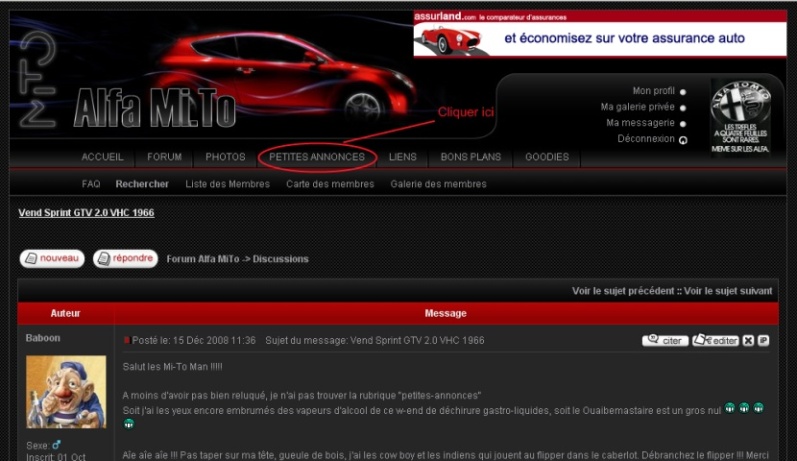The image size is (797, 461).
Task: Click Voir le sujet précédent
Action: (623, 291)
